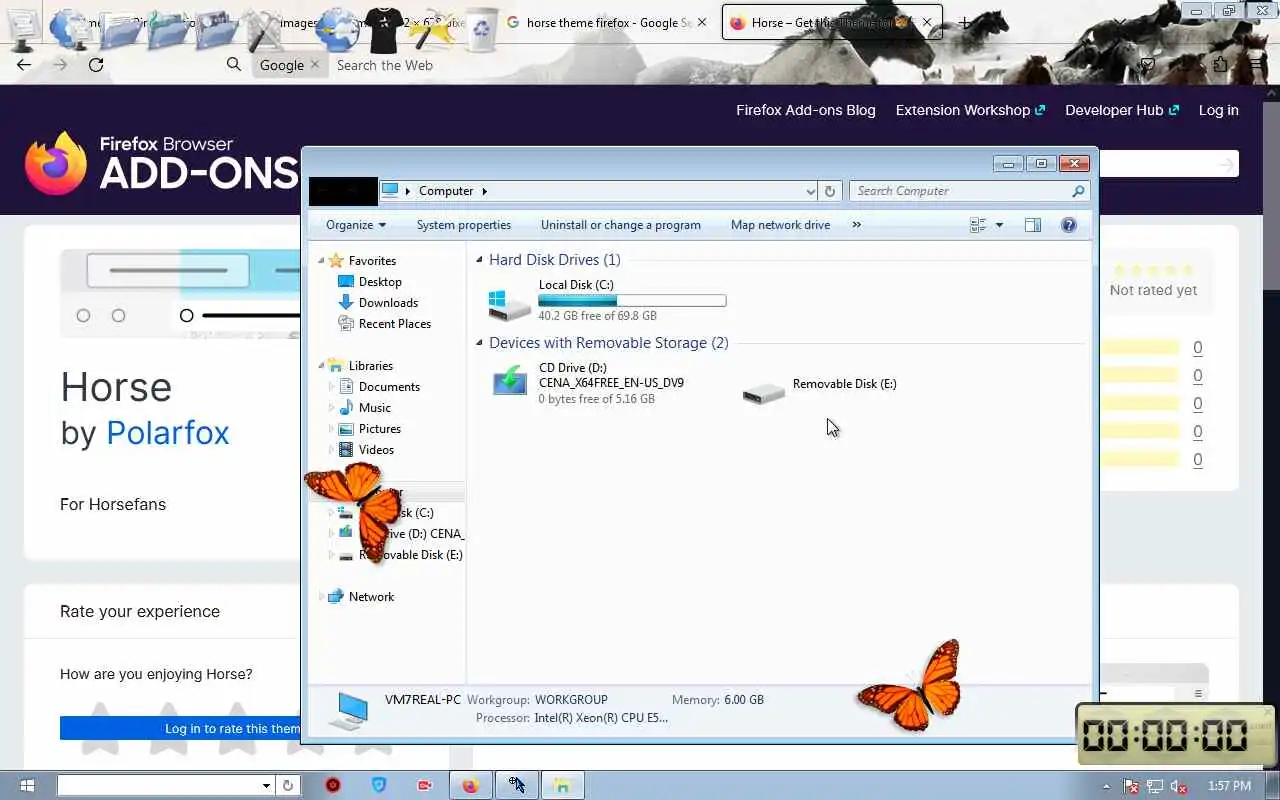Click the Search Computer magnifier icon

[1078, 191]
